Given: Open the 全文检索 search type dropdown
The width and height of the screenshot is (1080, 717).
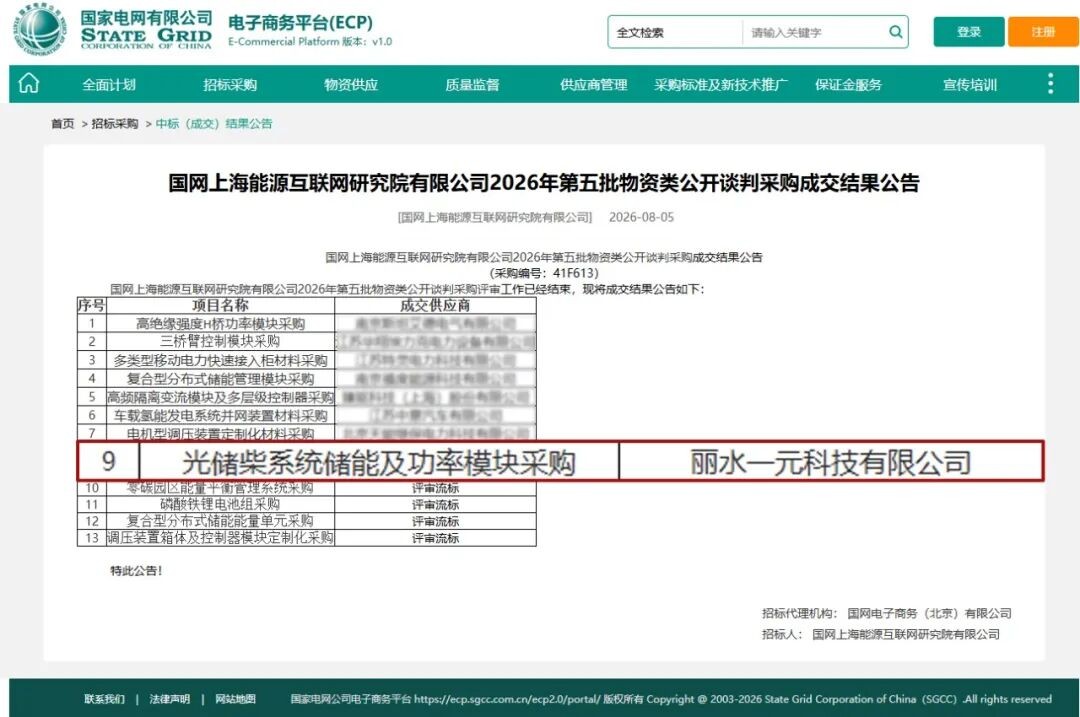Looking at the screenshot, I should point(674,32).
